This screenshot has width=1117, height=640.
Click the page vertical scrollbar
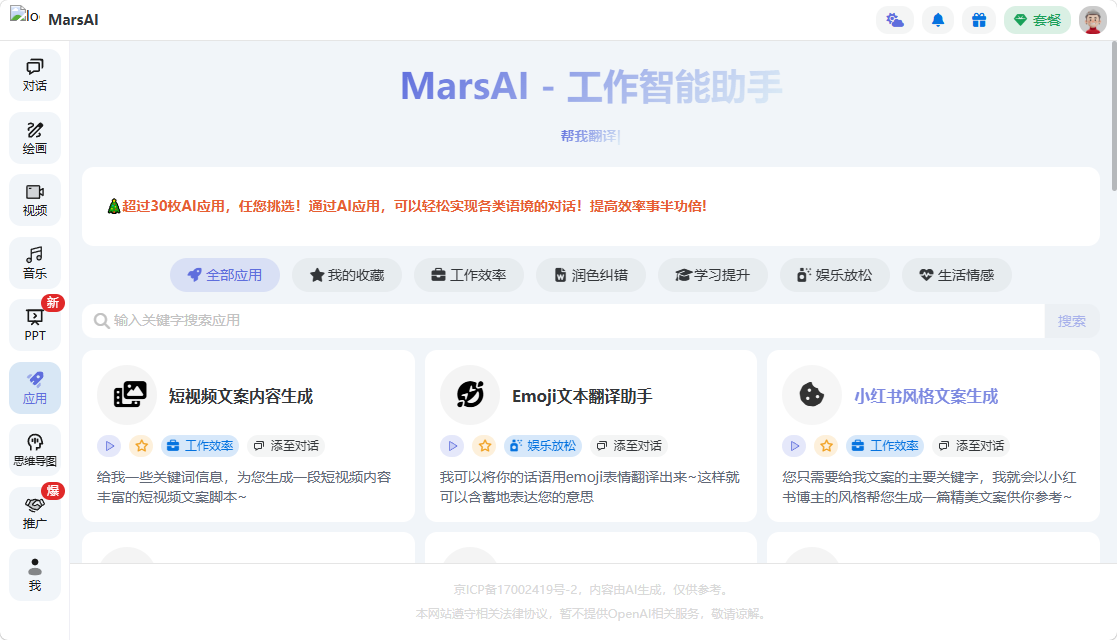click(x=1113, y=116)
